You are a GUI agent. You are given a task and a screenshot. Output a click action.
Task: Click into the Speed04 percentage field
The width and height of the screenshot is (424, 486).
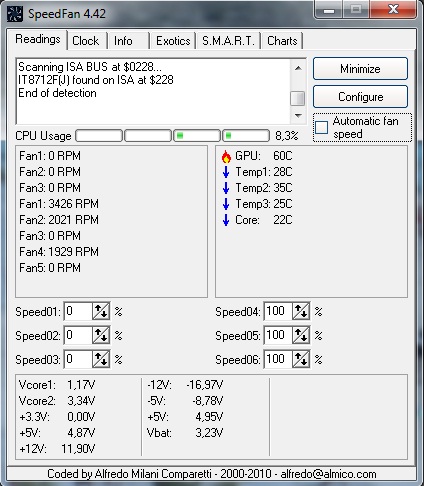[278, 311]
